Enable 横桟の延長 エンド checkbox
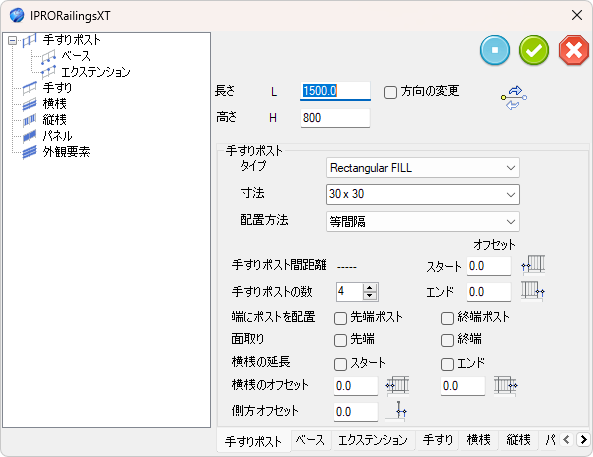593x457 pixels. pyautogui.click(x=447, y=364)
